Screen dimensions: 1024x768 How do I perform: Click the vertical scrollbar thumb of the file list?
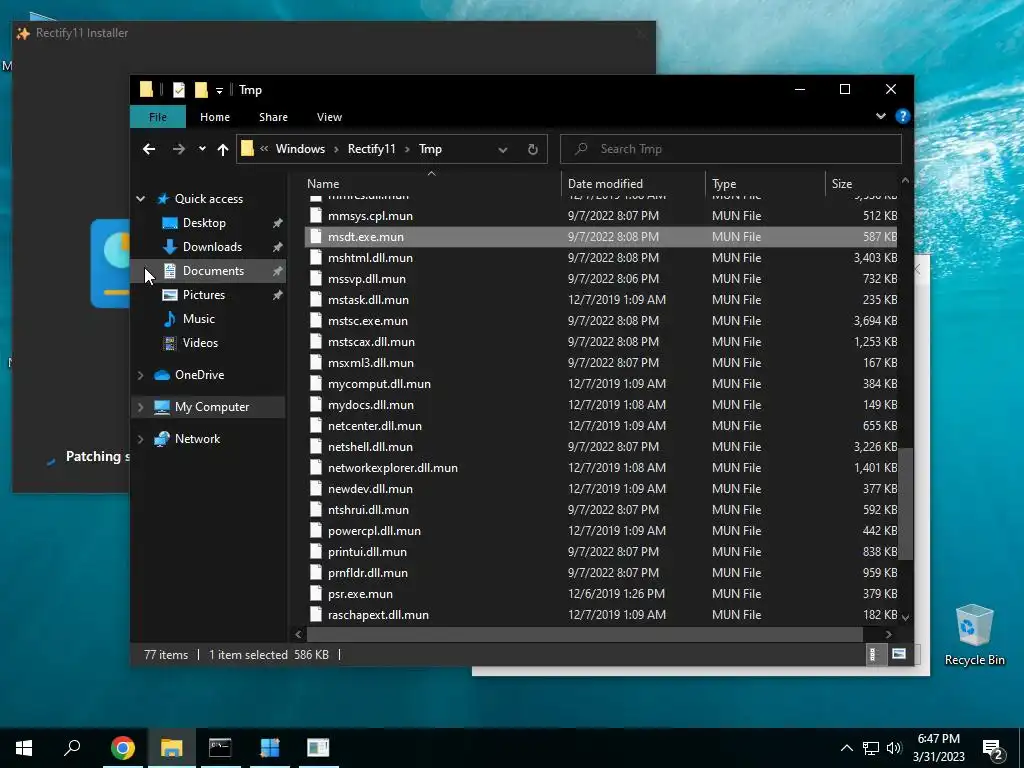[x=906, y=504]
